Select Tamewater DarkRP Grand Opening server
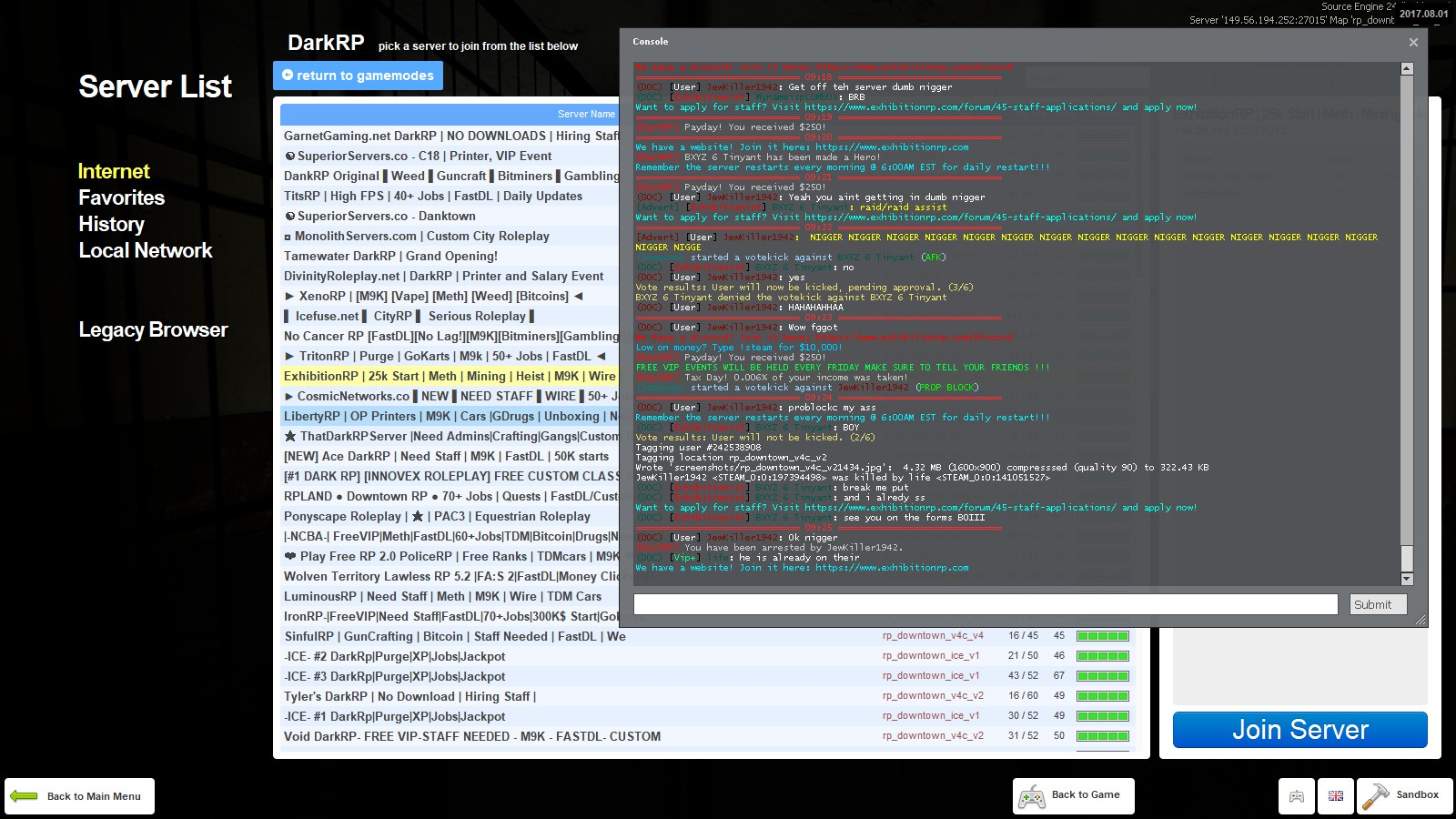The height and width of the screenshot is (819, 1456). (450, 256)
